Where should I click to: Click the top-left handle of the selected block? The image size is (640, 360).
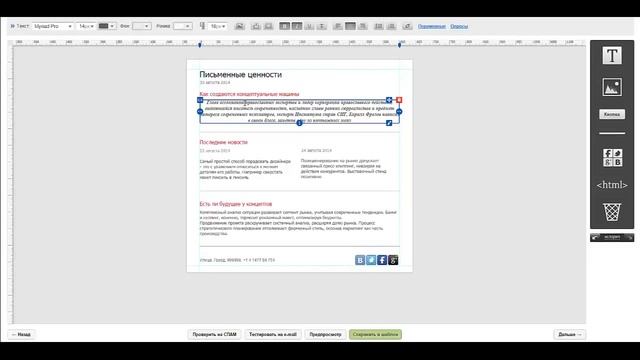(x=200, y=100)
